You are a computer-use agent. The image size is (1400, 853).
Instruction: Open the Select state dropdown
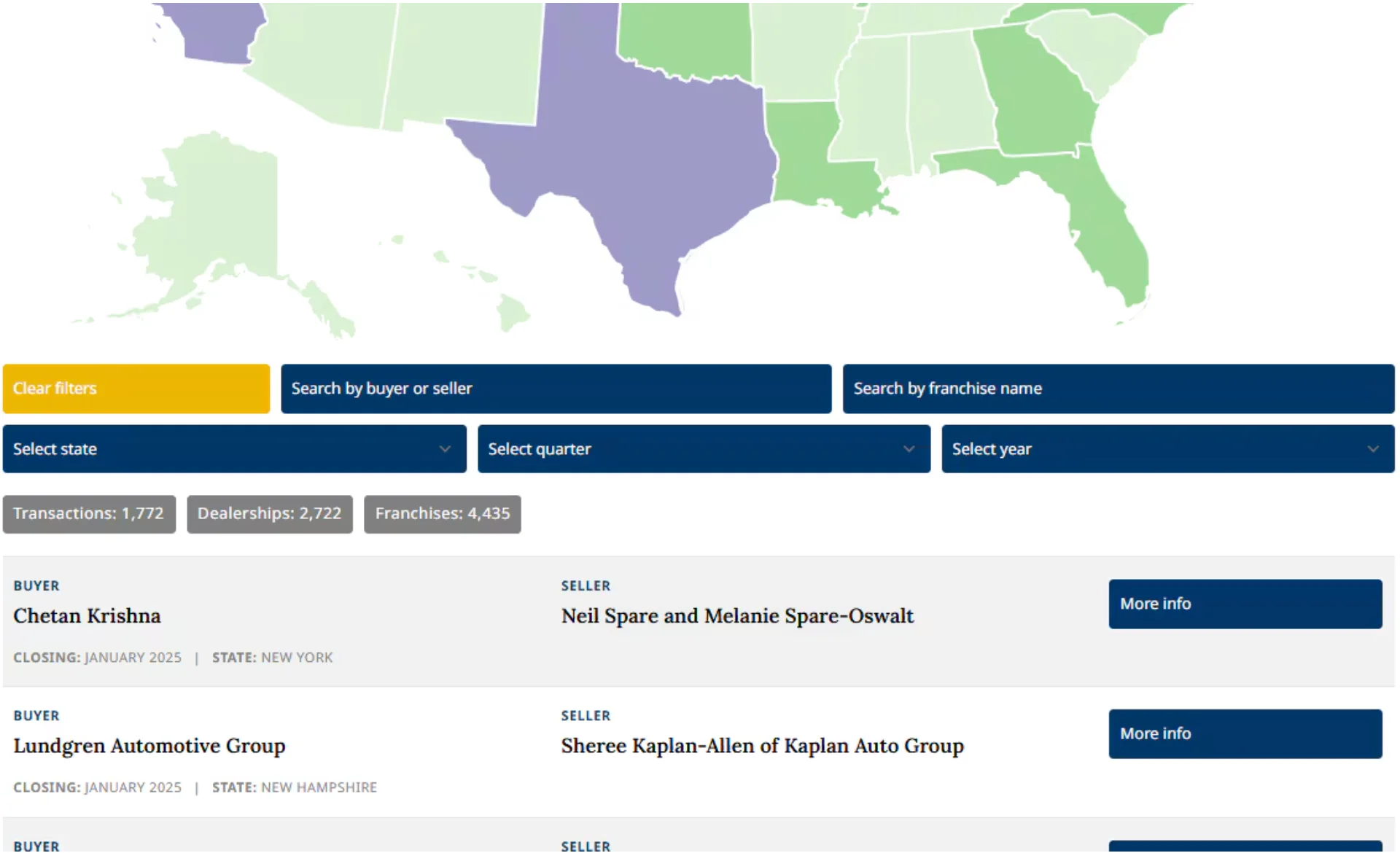point(234,449)
